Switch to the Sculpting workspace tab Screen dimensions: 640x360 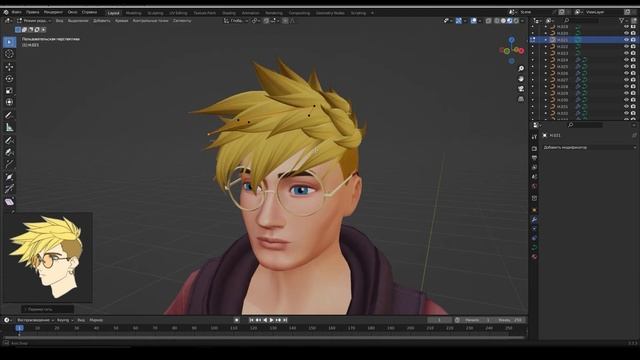155,13
